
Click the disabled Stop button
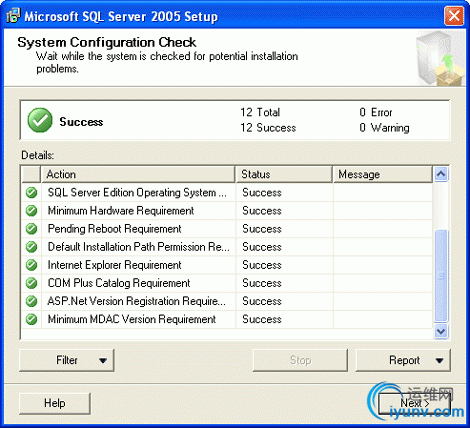(300, 360)
